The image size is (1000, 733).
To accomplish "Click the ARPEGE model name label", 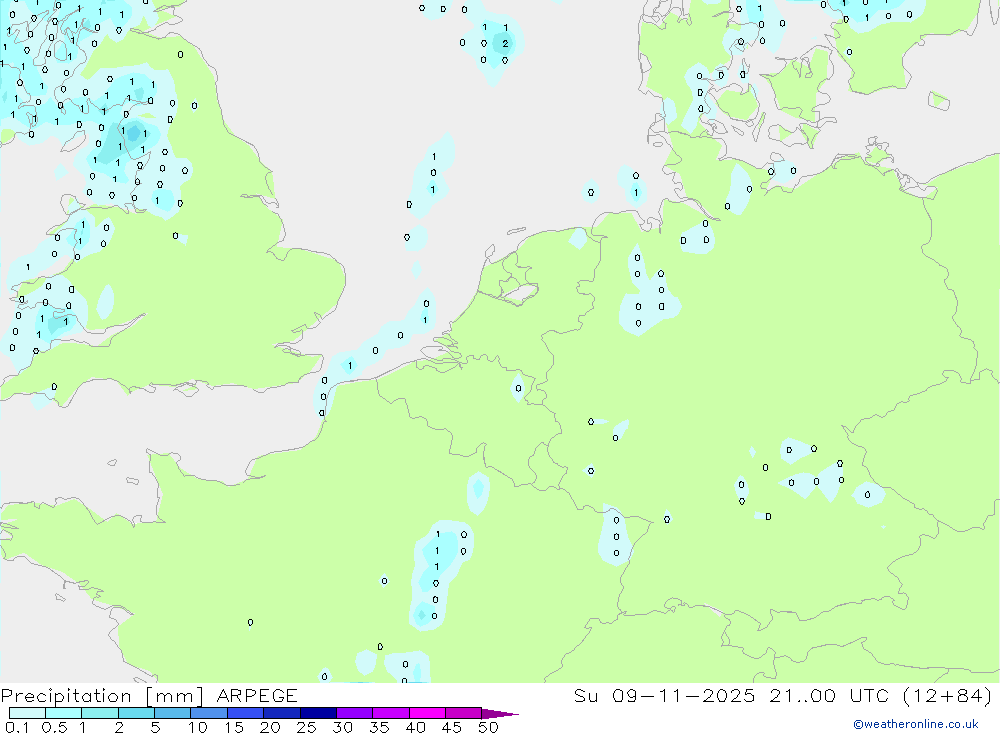I will tap(257, 696).
